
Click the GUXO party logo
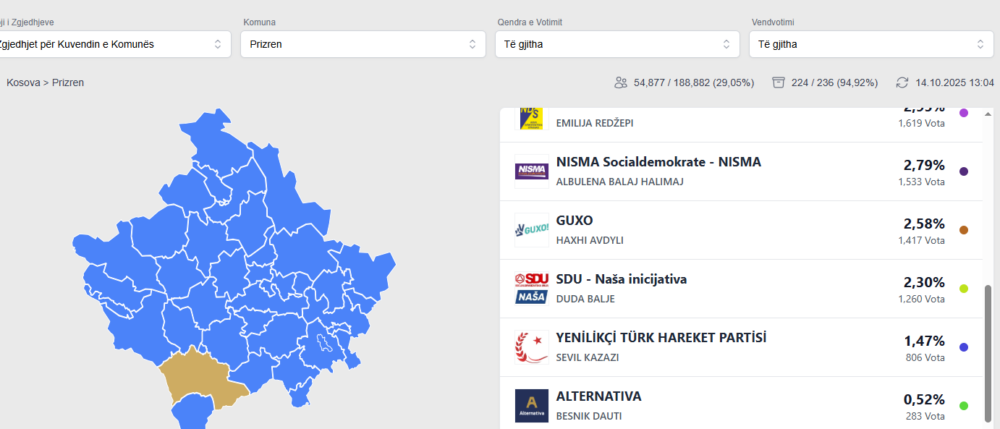[531, 230]
